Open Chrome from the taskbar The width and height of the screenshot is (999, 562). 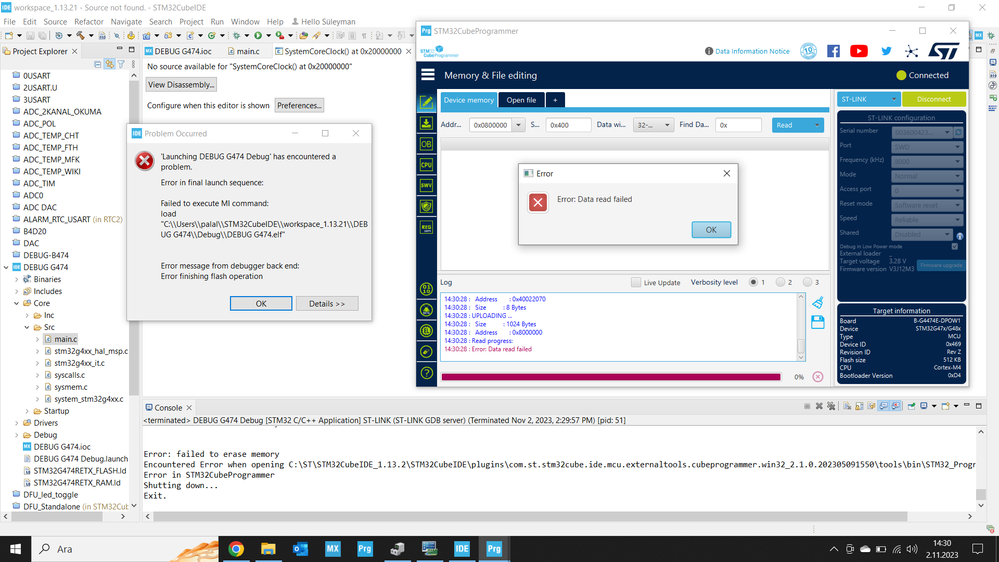click(236, 549)
